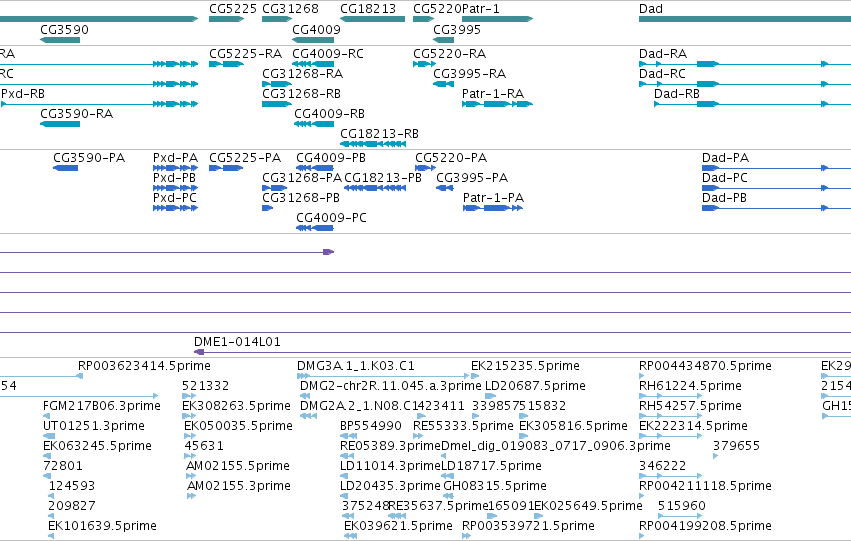Click the CG31268 gene label
This screenshot has width=851, height=541.
tap(290, 9)
